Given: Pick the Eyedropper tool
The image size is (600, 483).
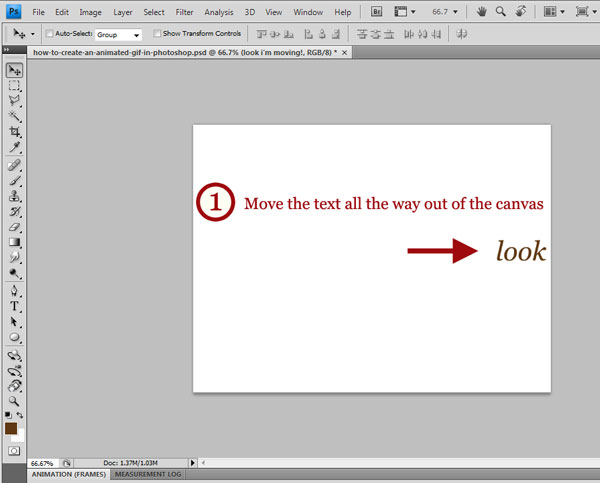Looking at the screenshot, I should [15, 148].
